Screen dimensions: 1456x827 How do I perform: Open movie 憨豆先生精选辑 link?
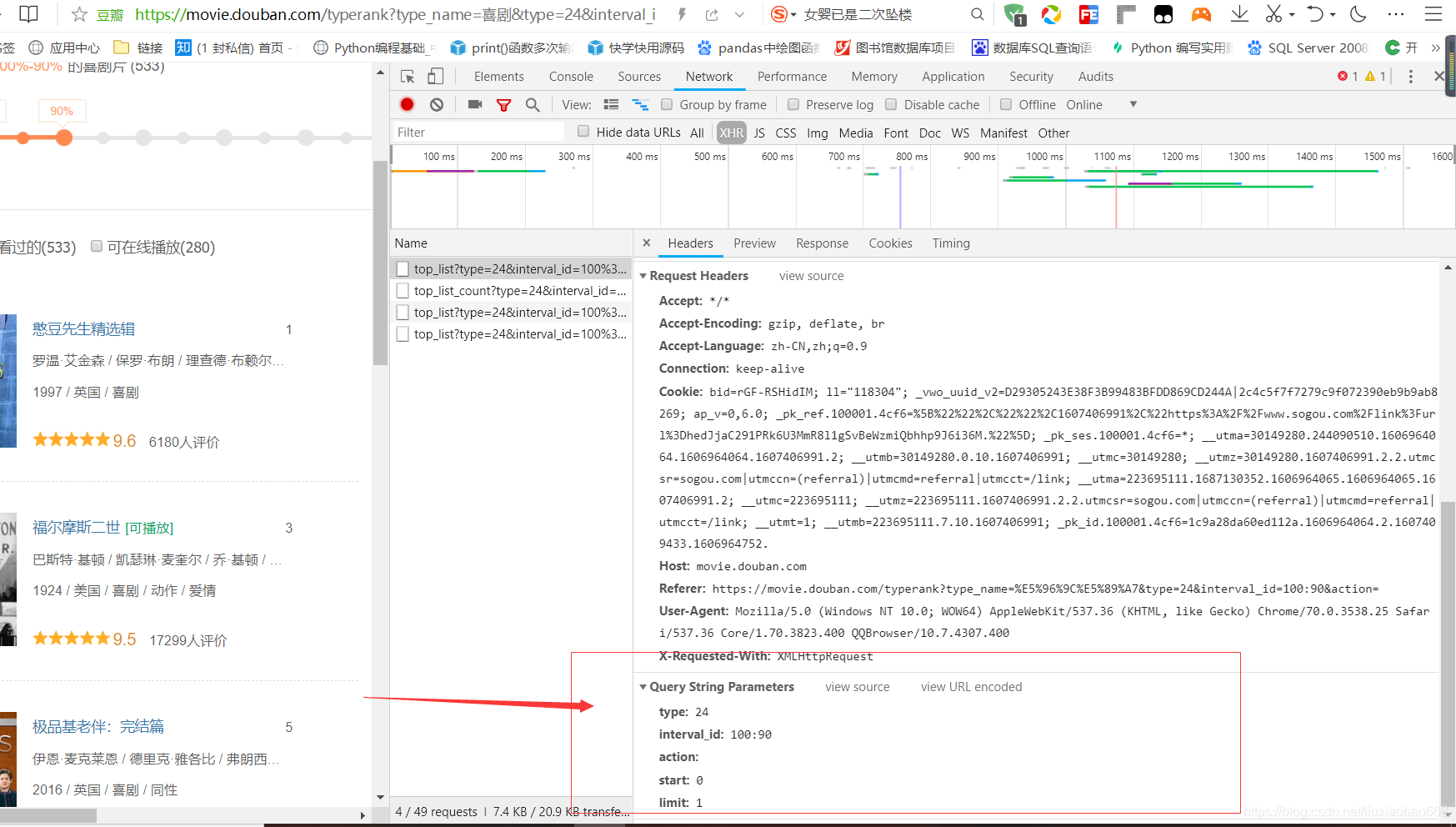(x=83, y=329)
